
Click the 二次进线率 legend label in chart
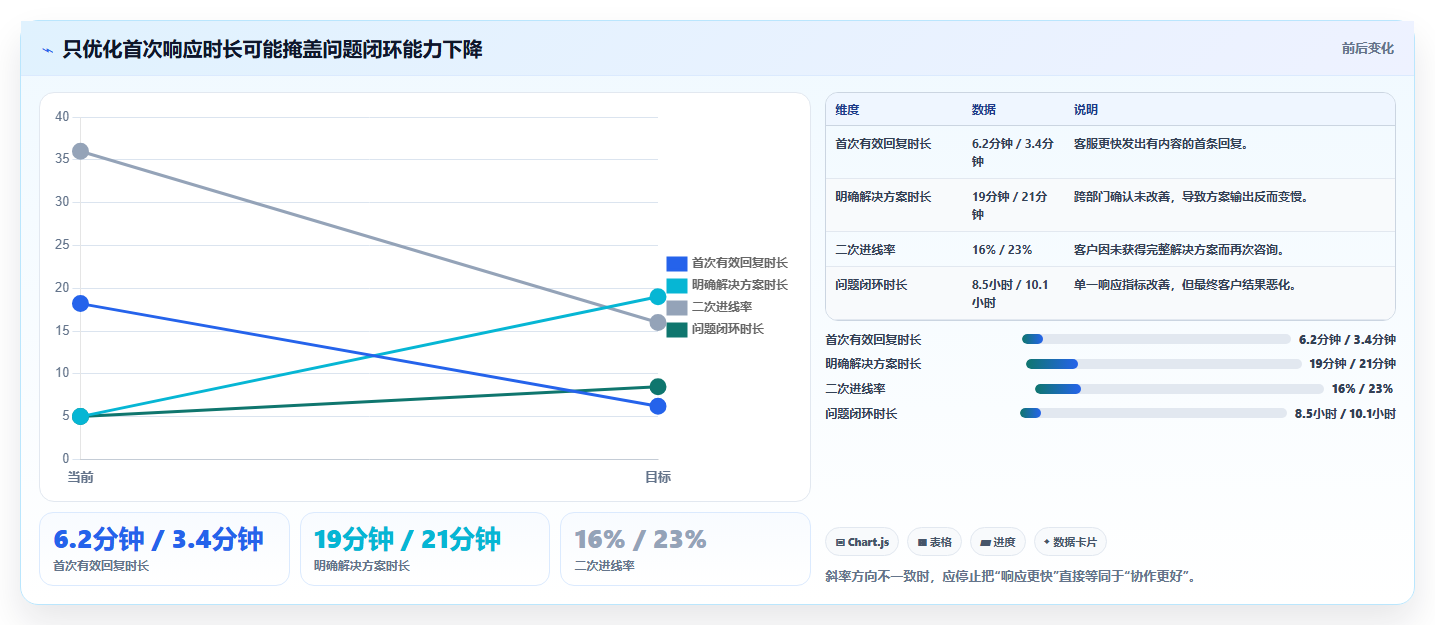click(721, 307)
